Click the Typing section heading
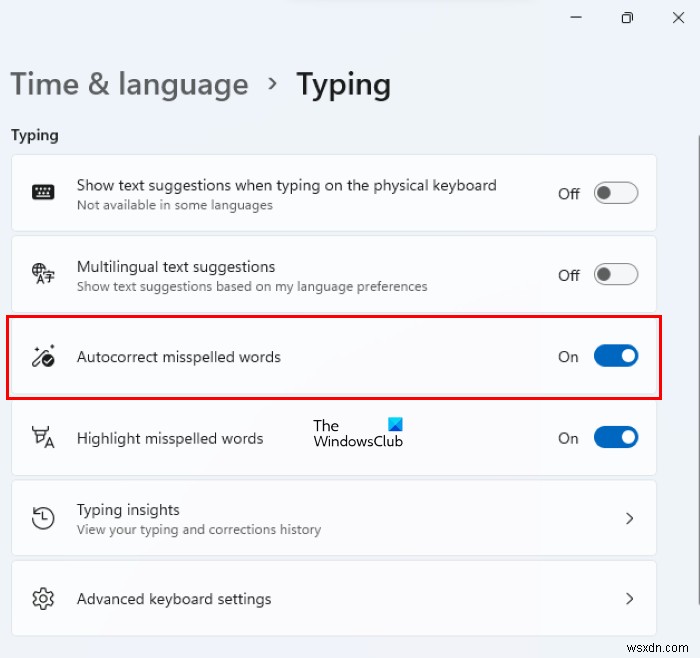 click(x=35, y=135)
